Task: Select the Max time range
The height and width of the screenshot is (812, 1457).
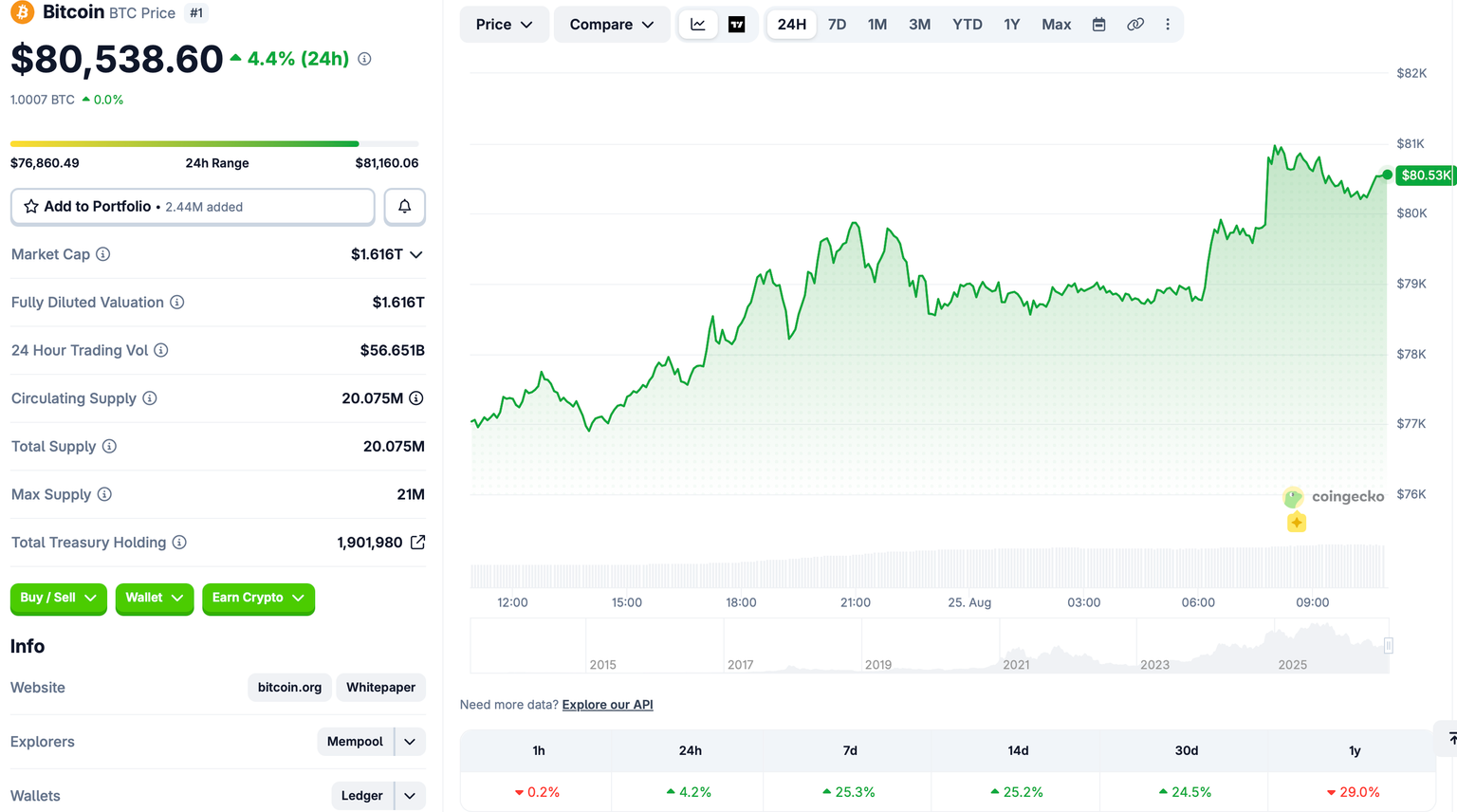Action: (1056, 25)
